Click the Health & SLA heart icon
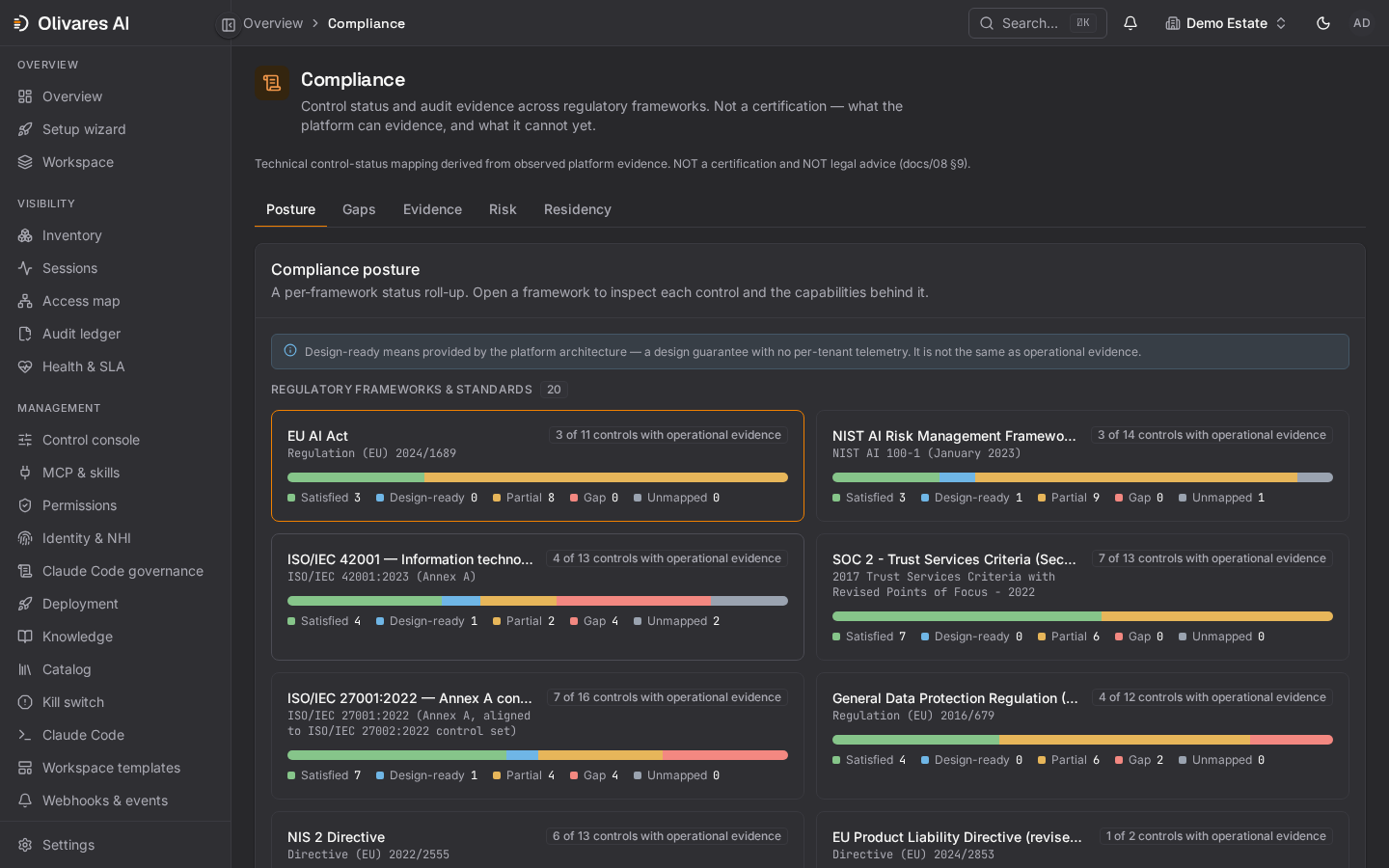 point(25,366)
